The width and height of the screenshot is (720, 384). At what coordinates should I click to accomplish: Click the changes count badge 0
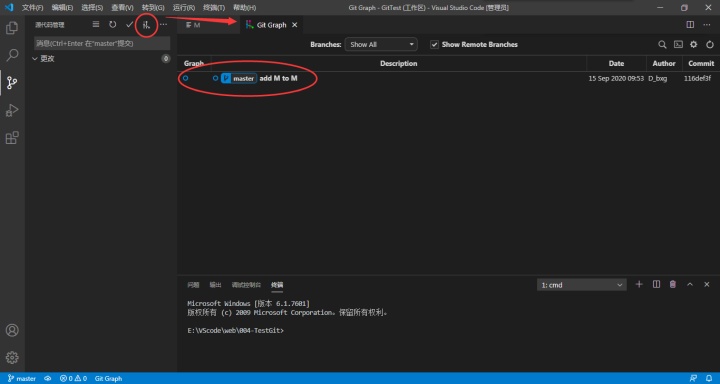[166, 59]
